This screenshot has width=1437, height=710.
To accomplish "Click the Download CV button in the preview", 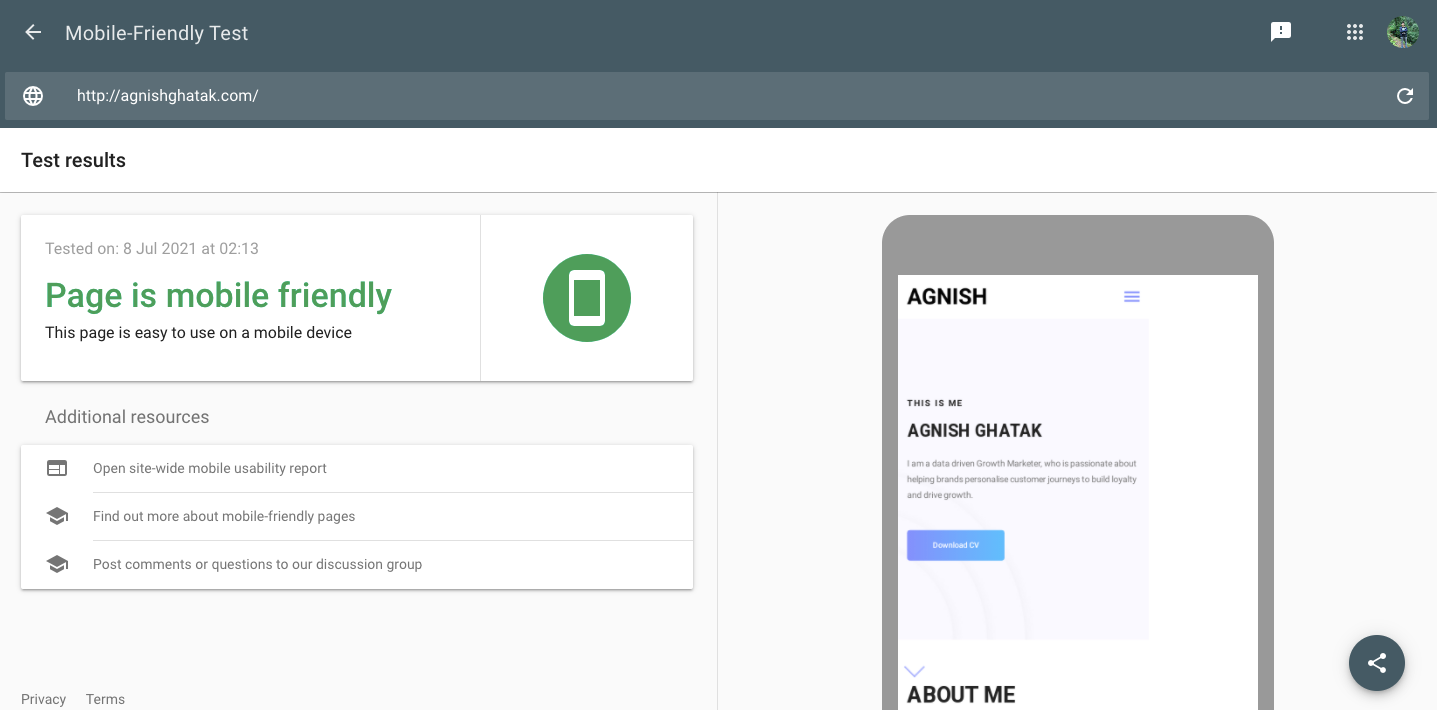I will pos(955,545).
